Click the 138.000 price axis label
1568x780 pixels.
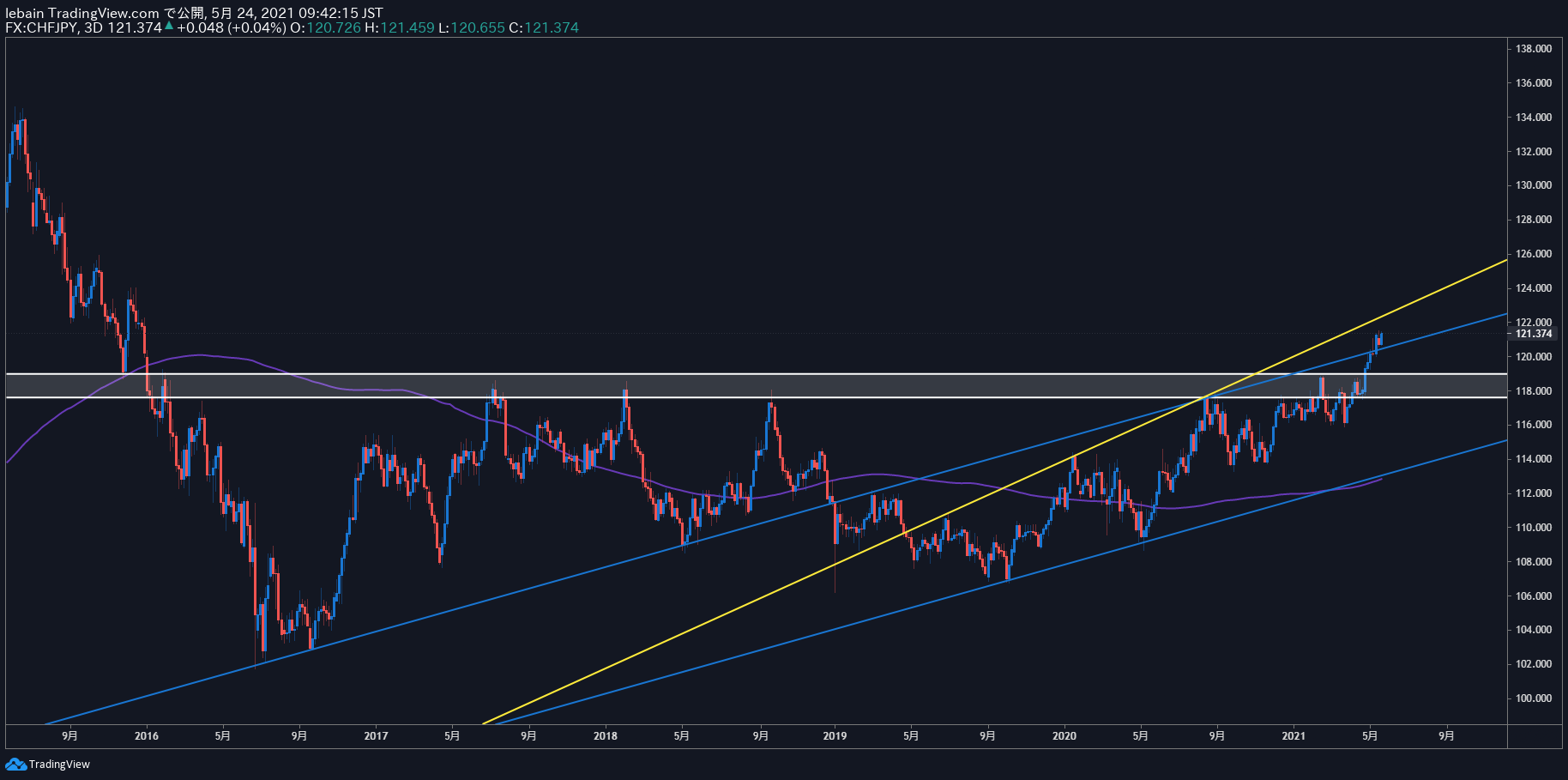click(1534, 49)
